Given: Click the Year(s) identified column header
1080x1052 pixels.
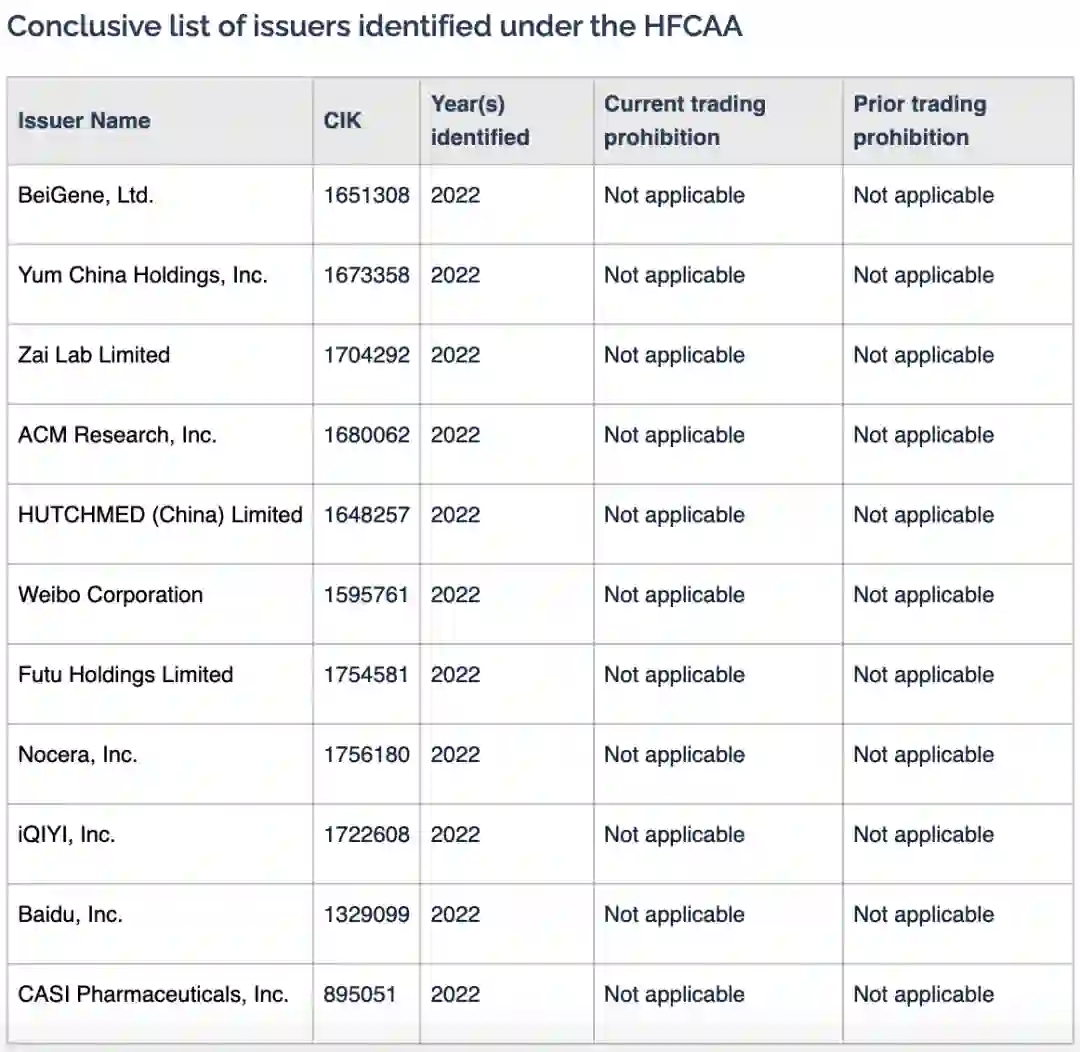Looking at the screenshot, I should [x=480, y=121].
